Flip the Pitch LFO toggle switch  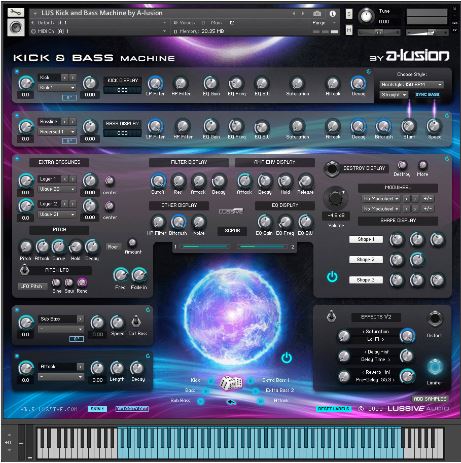24,269
